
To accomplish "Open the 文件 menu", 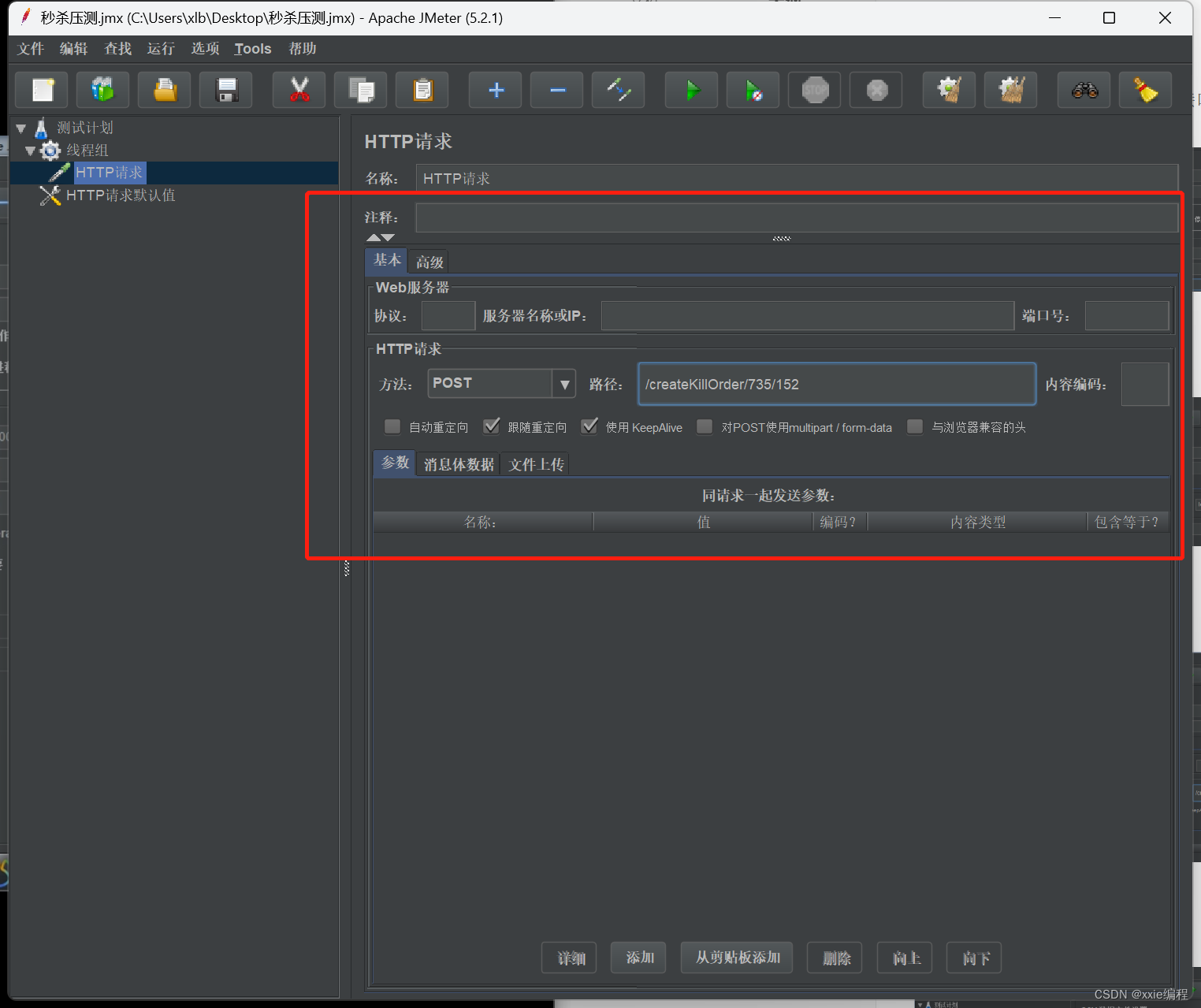I will (x=31, y=49).
